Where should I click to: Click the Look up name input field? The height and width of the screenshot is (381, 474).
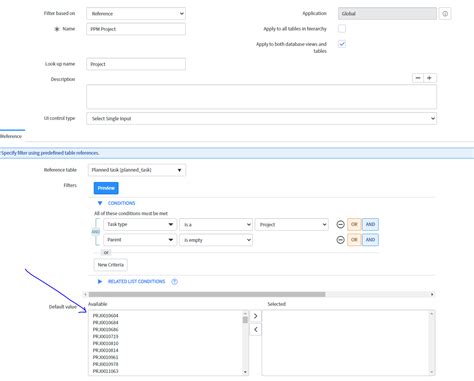coord(136,64)
